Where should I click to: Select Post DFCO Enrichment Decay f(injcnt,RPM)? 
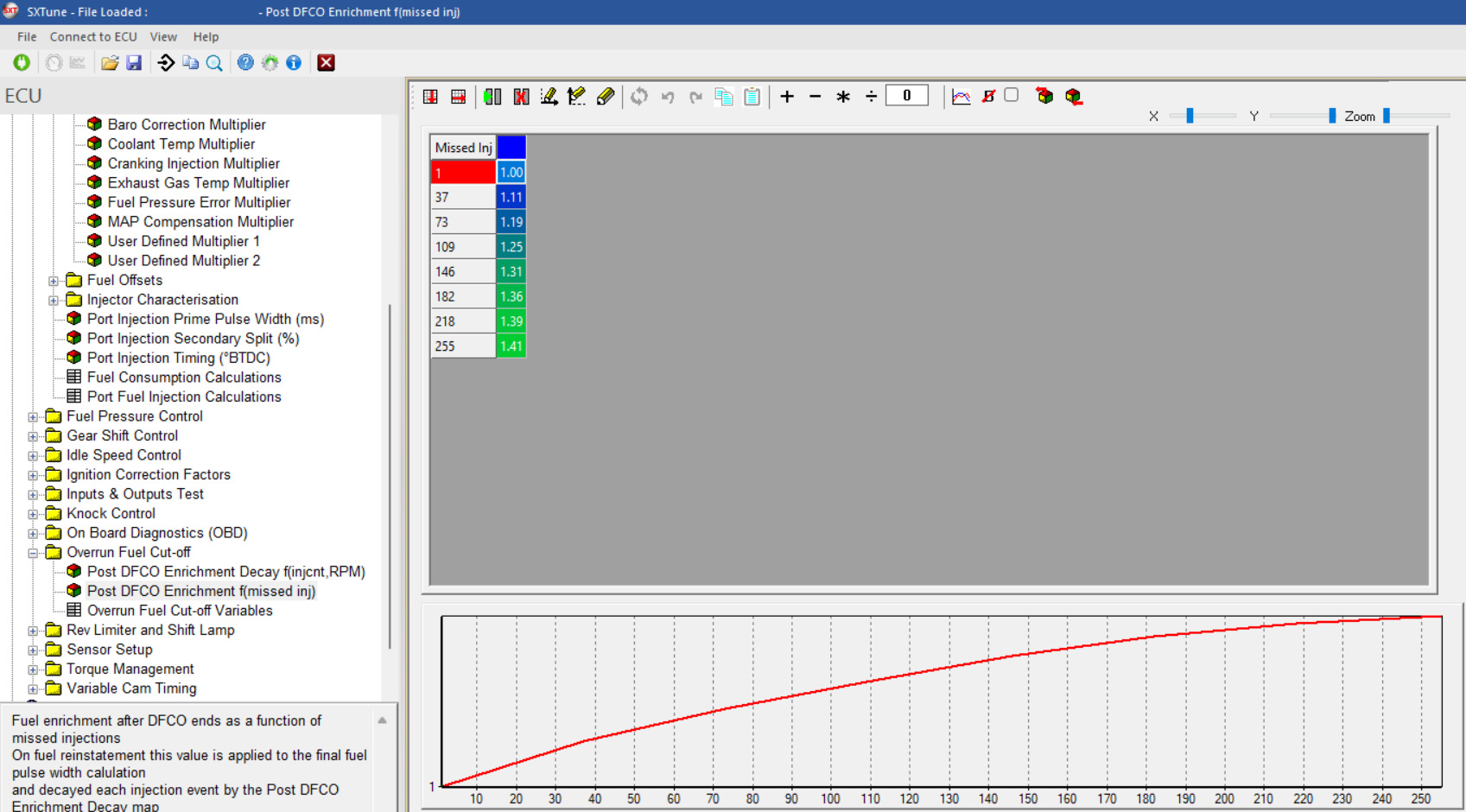coord(226,572)
